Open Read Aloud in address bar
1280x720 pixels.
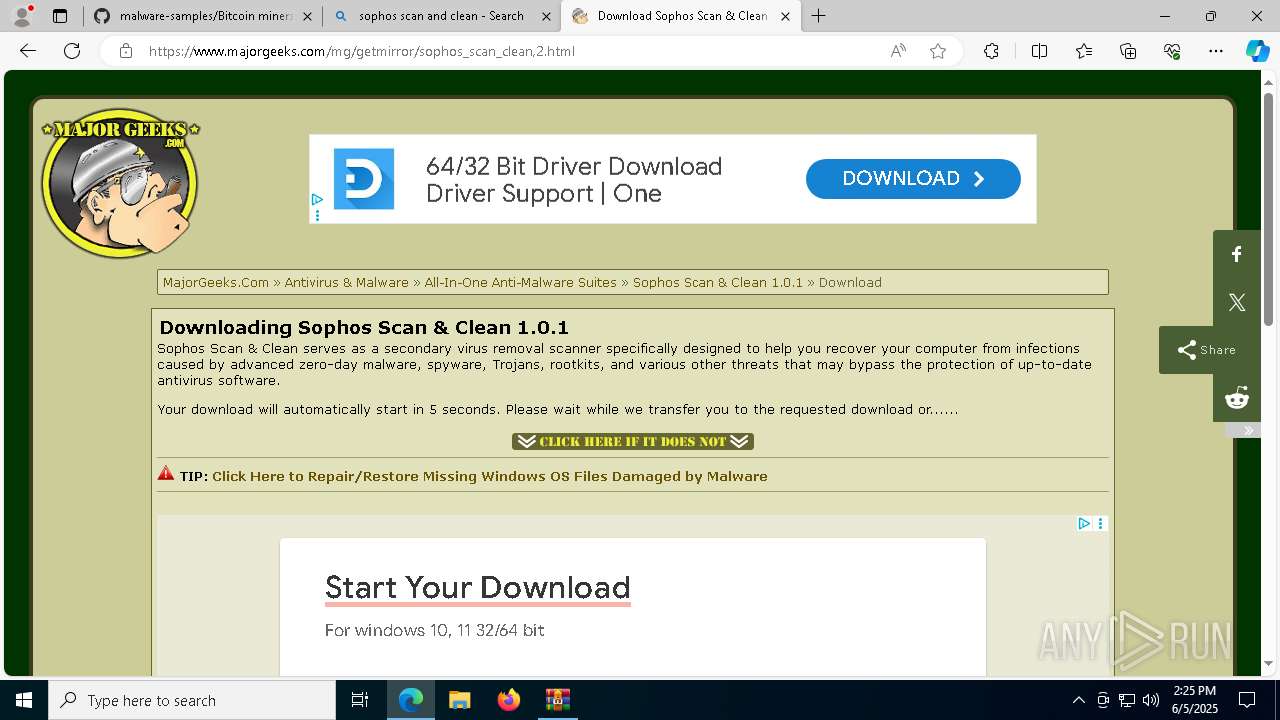click(898, 51)
